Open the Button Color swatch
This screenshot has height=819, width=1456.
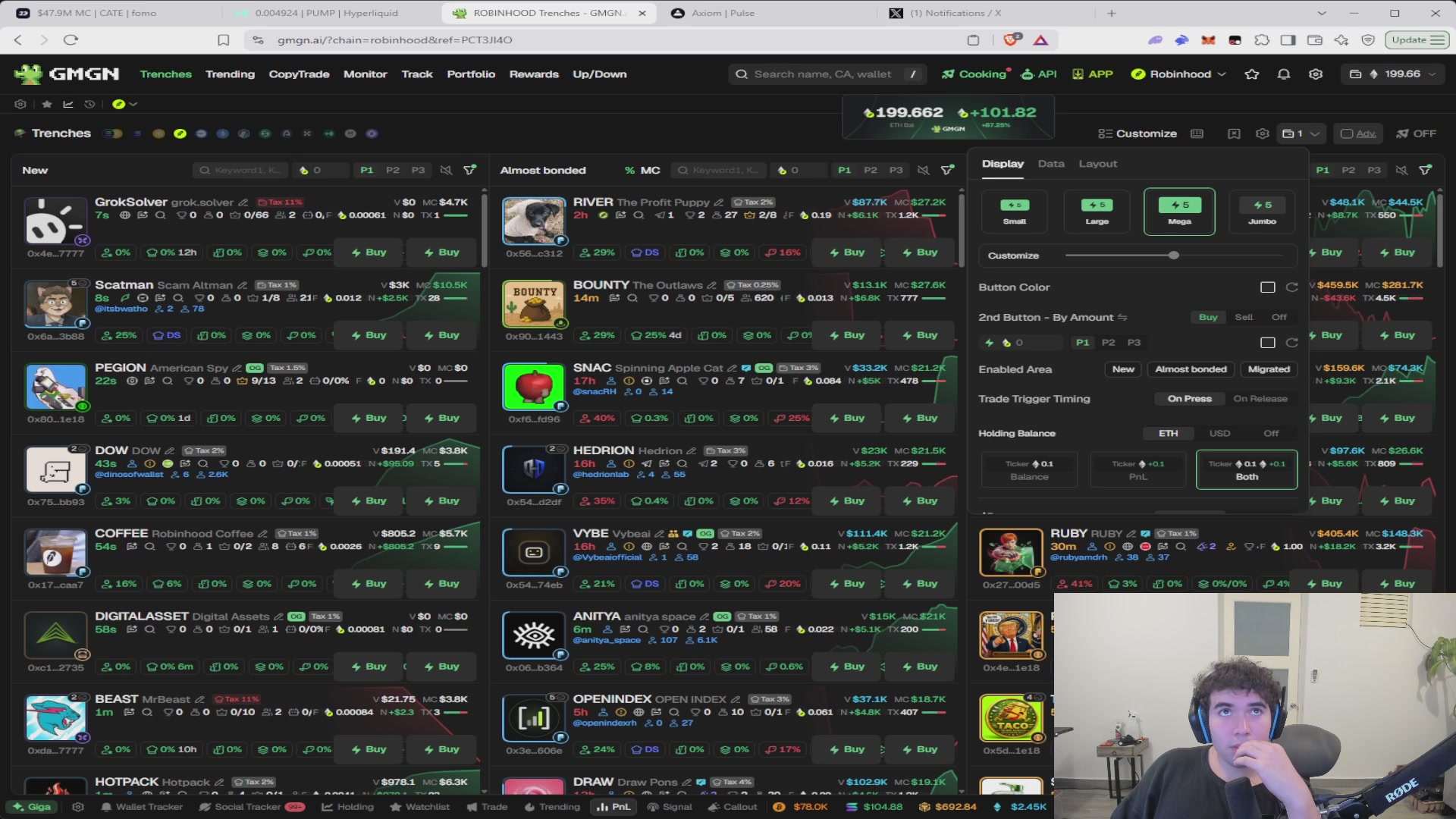point(1267,287)
